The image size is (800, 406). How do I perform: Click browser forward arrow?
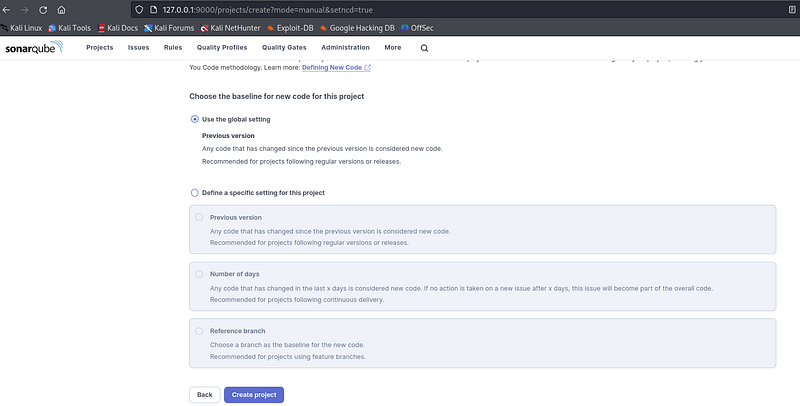coord(24,10)
